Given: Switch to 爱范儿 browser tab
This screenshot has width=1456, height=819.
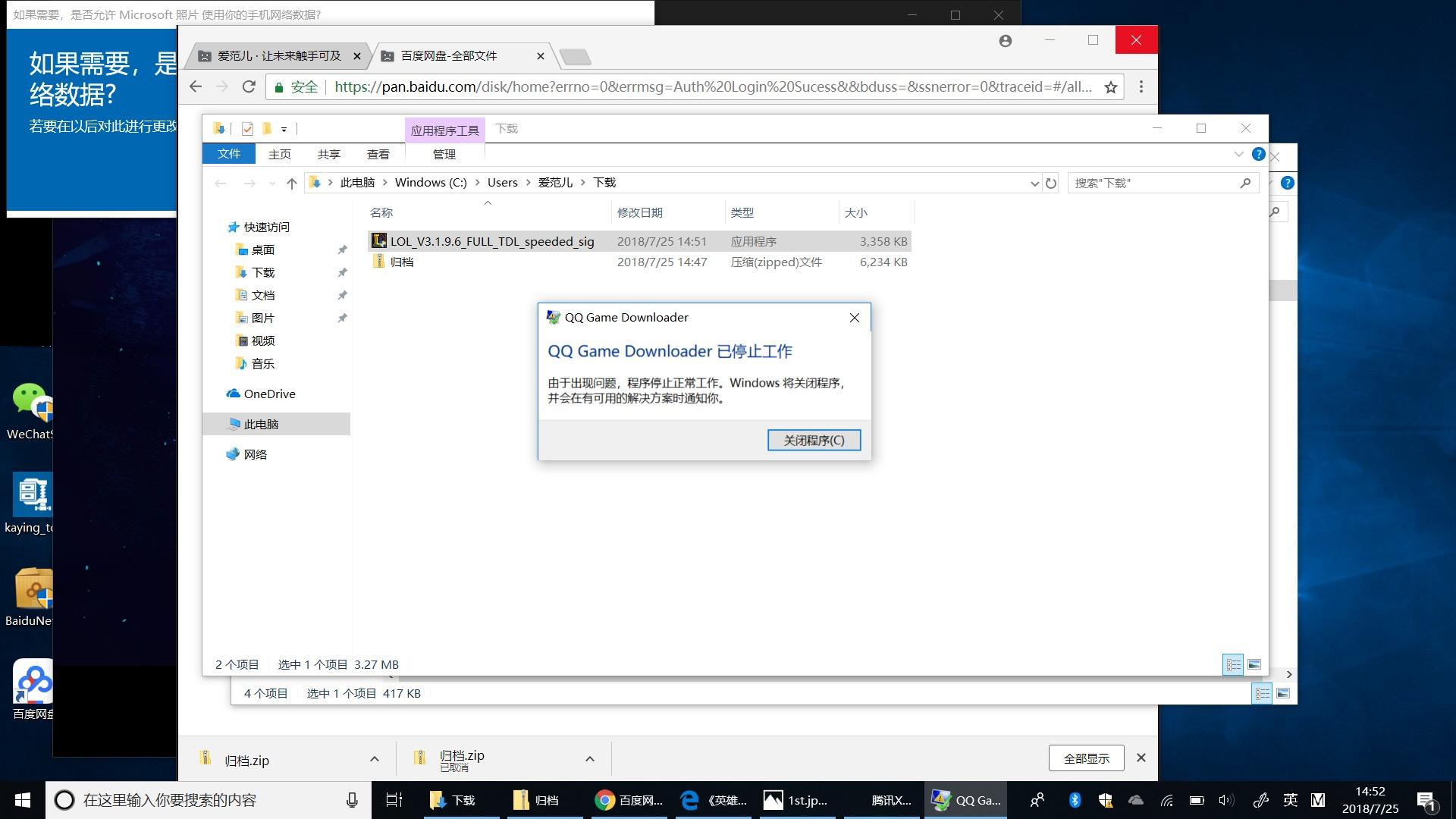Looking at the screenshot, I should [279, 55].
